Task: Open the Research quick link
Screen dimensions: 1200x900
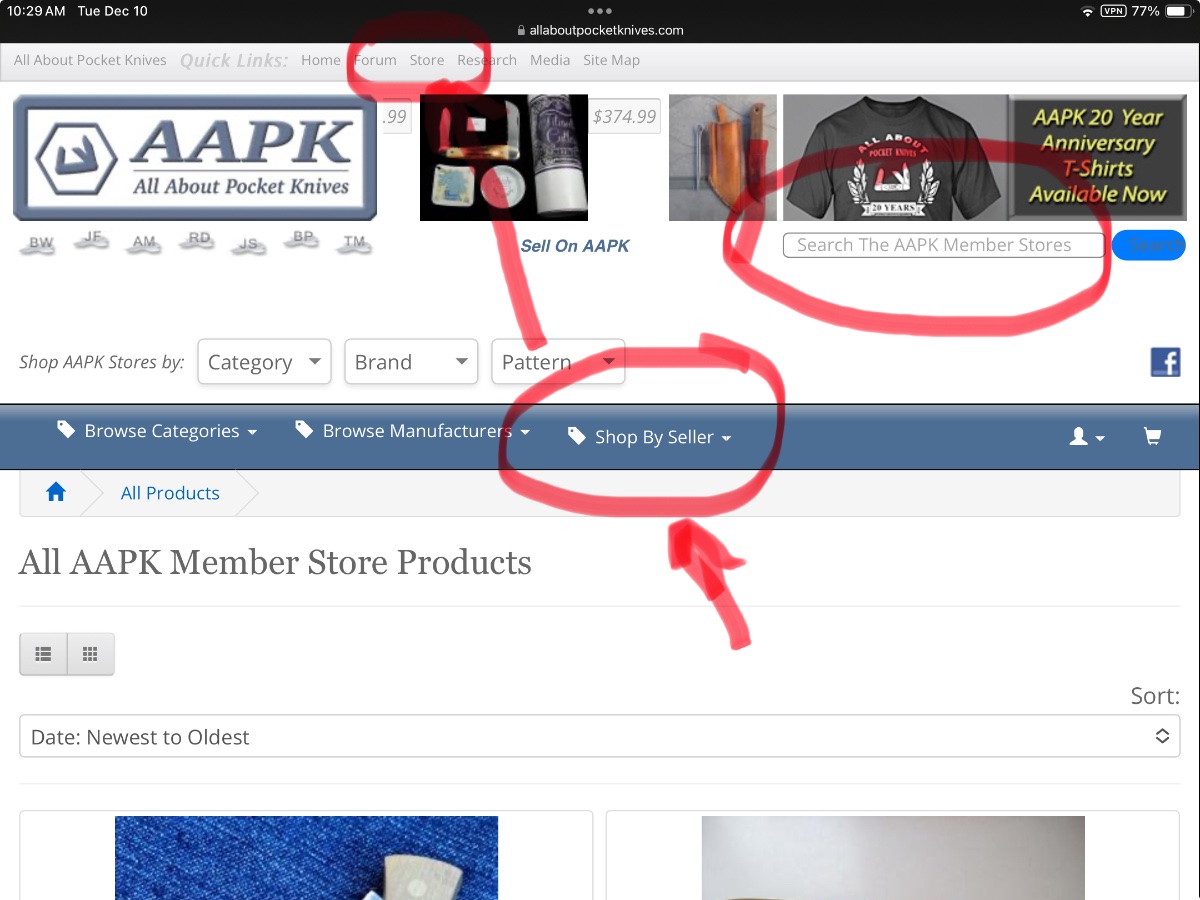Action: pyautogui.click(x=487, y=60)
